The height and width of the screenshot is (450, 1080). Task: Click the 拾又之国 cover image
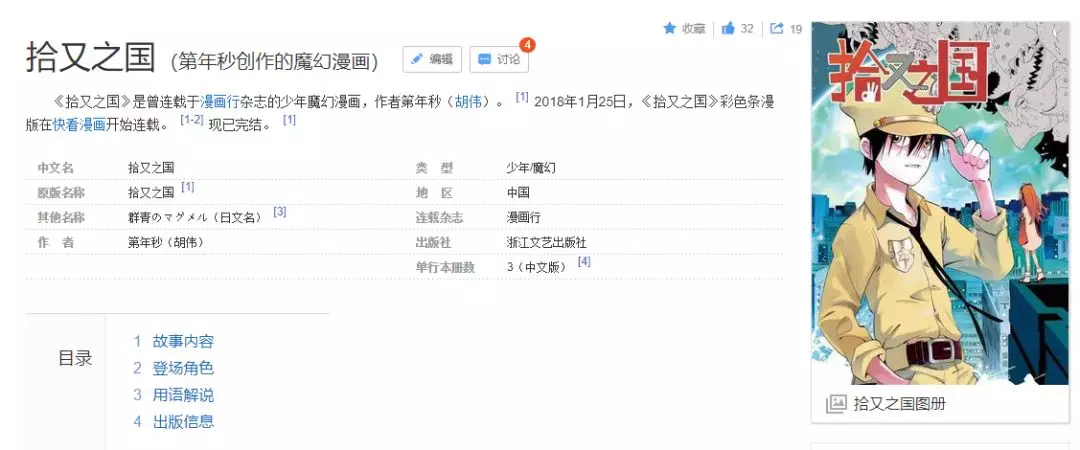coord(940,203)
